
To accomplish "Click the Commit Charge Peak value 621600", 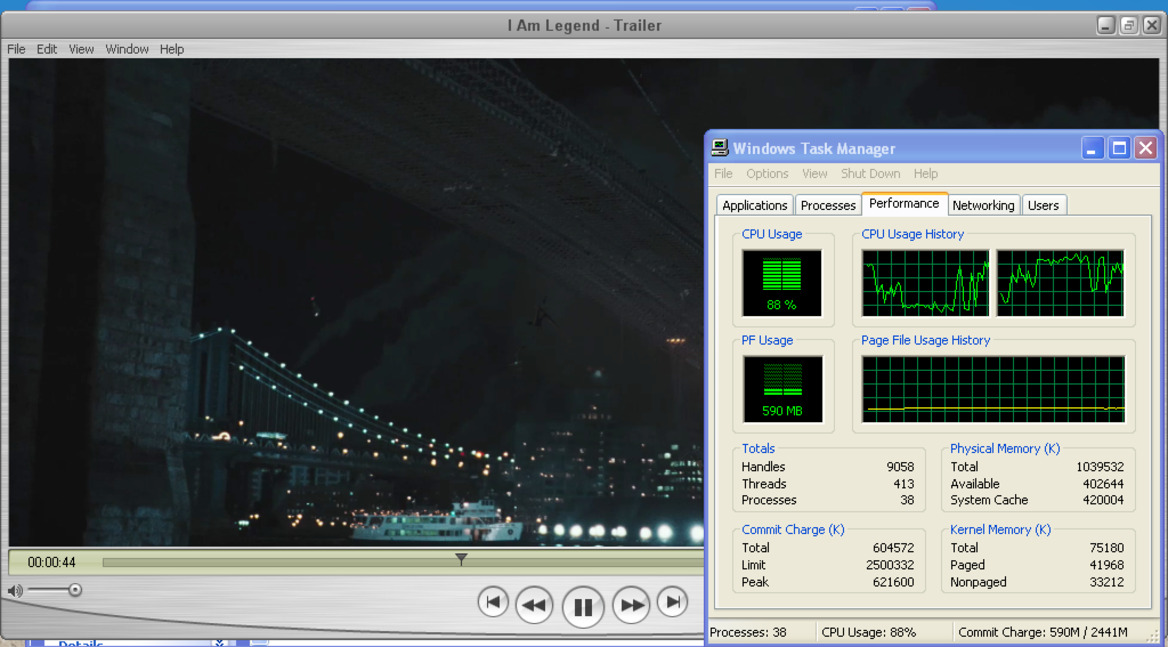I will pyautogui.click(x=893, y=582).
